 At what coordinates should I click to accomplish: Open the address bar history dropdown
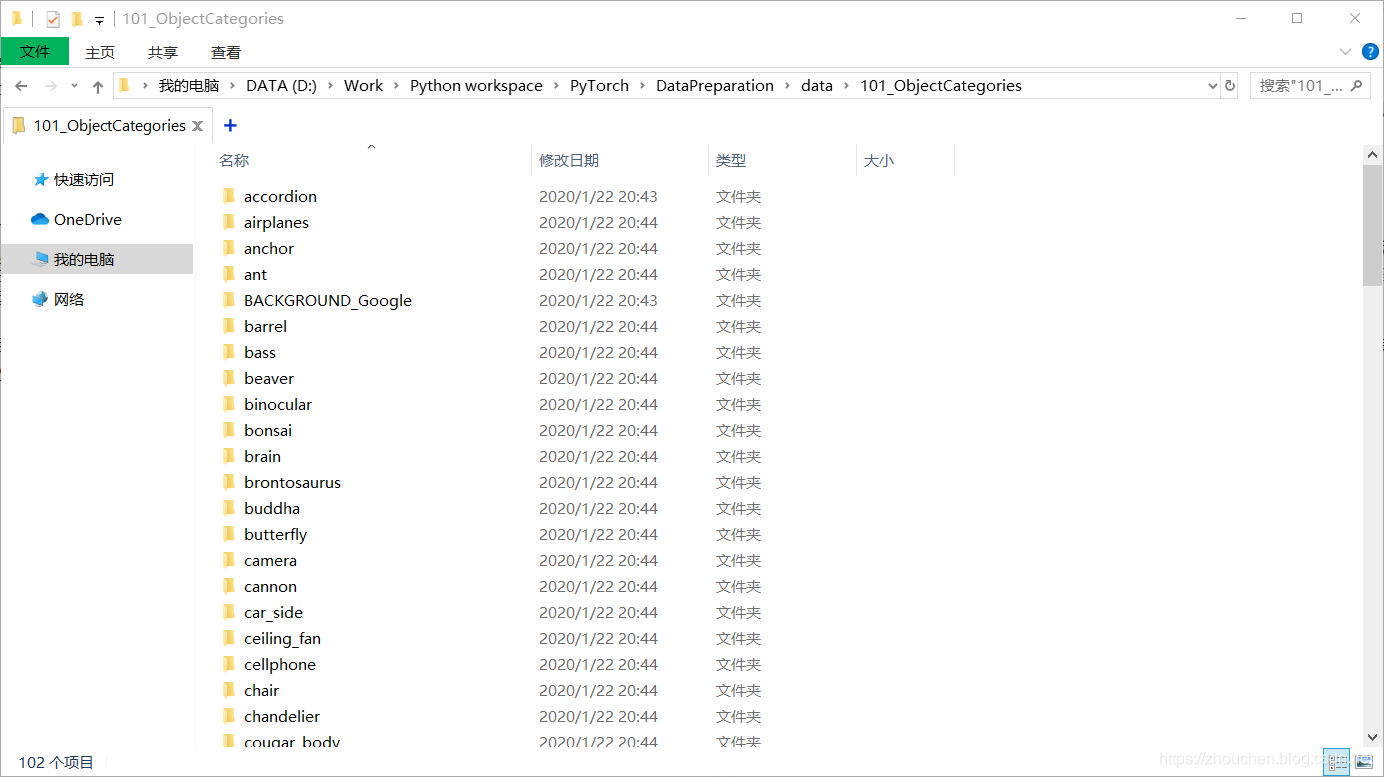coord(1213,86)
